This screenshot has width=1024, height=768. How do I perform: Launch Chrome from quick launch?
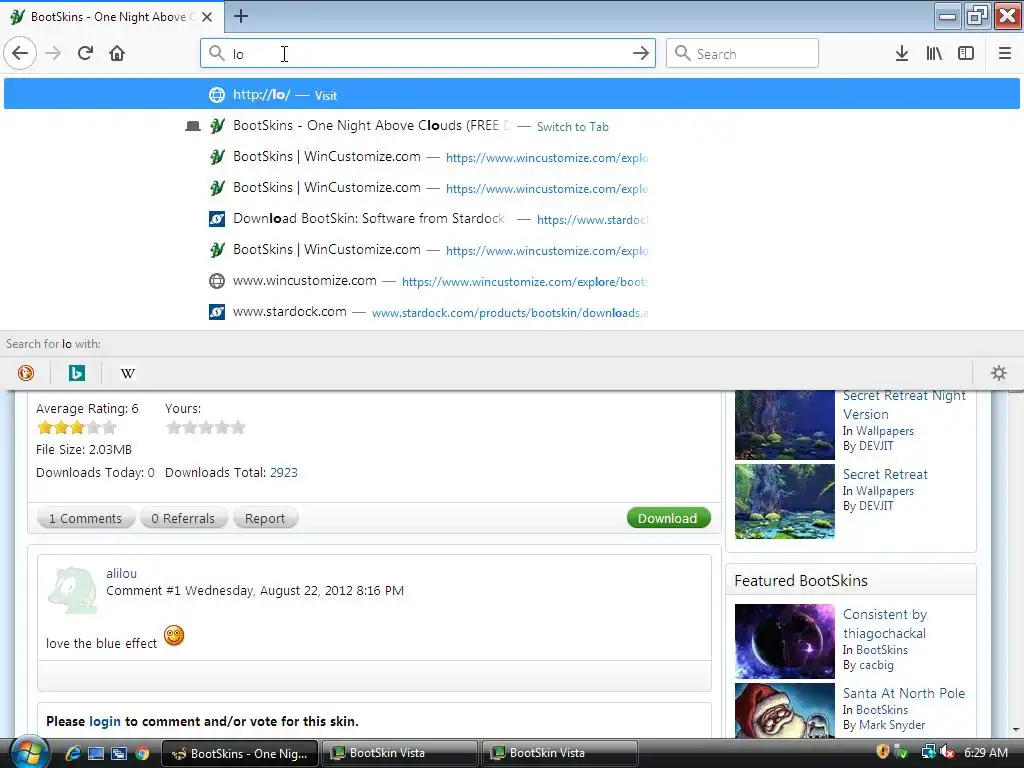pos(142,753)
